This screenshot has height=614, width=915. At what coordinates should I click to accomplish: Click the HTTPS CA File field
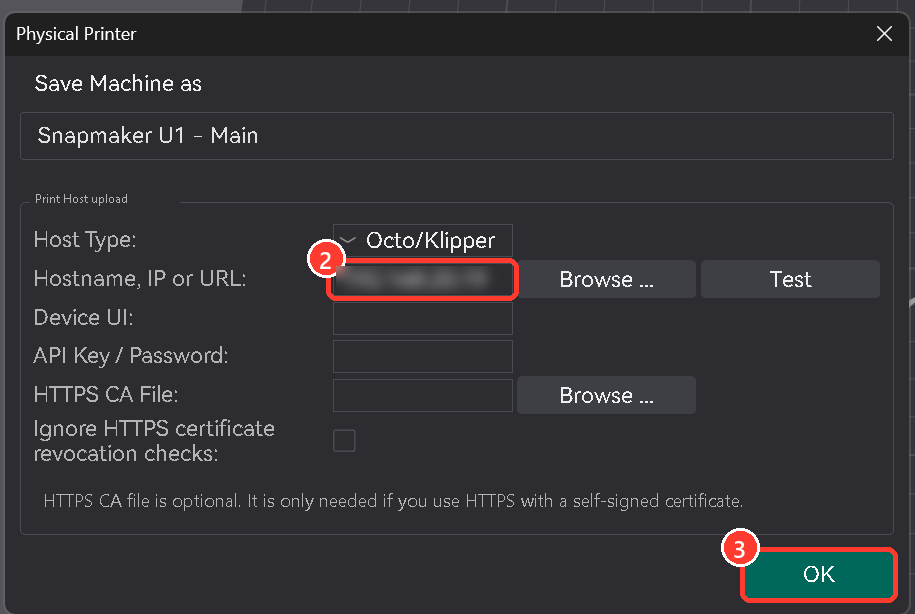coord(422,395)
